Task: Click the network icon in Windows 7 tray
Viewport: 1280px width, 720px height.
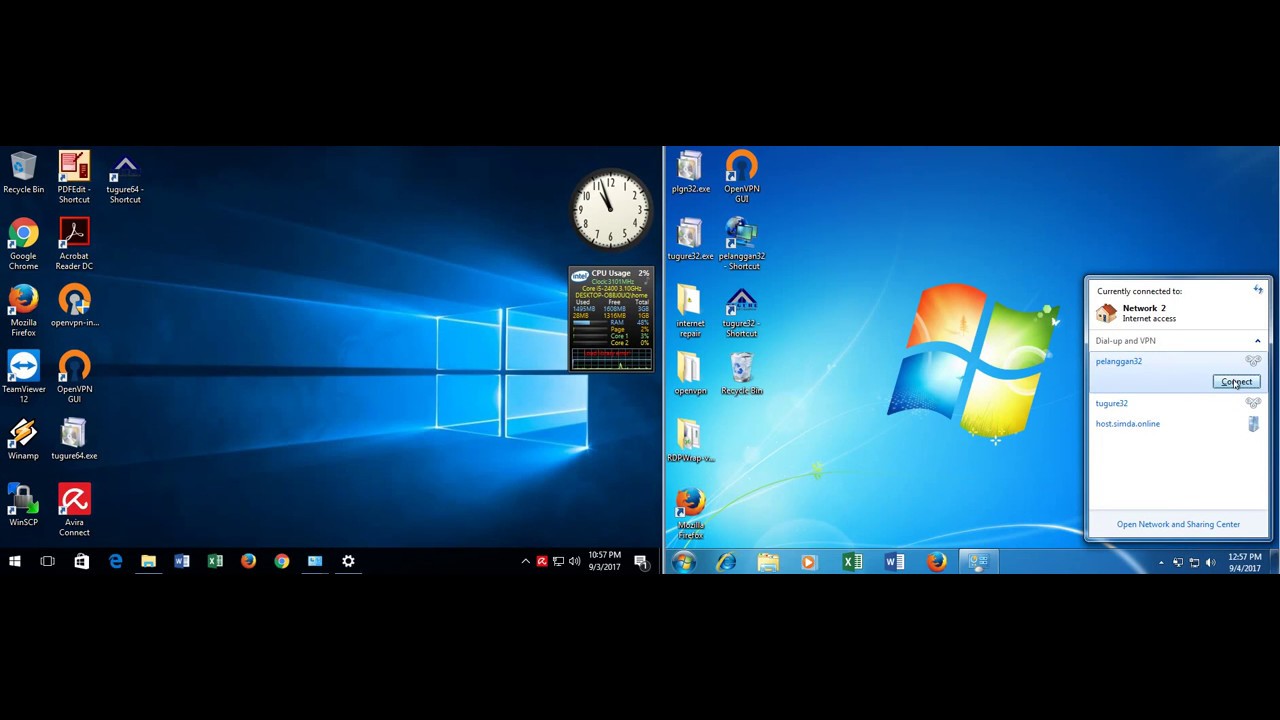Action: (1194, 563)
